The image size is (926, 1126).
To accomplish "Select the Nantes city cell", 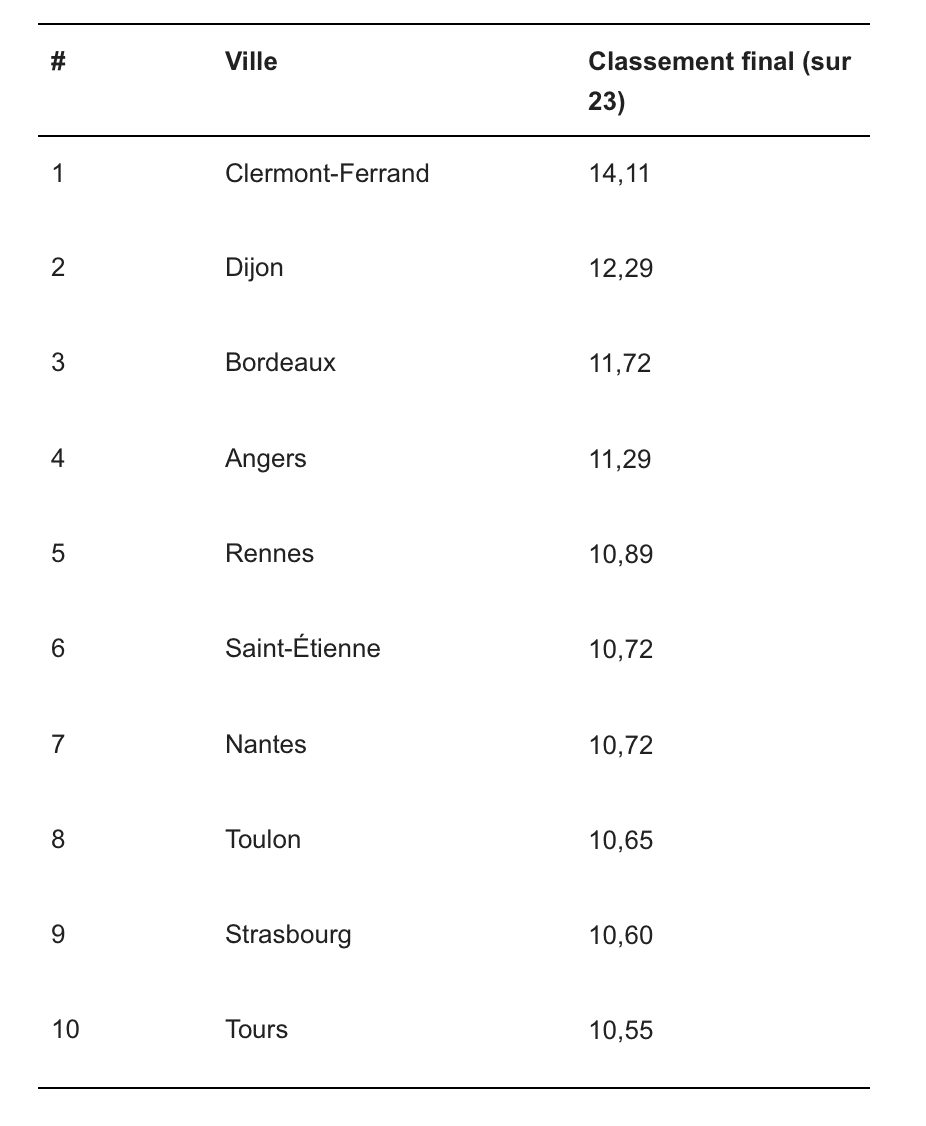I will point(266,745).
